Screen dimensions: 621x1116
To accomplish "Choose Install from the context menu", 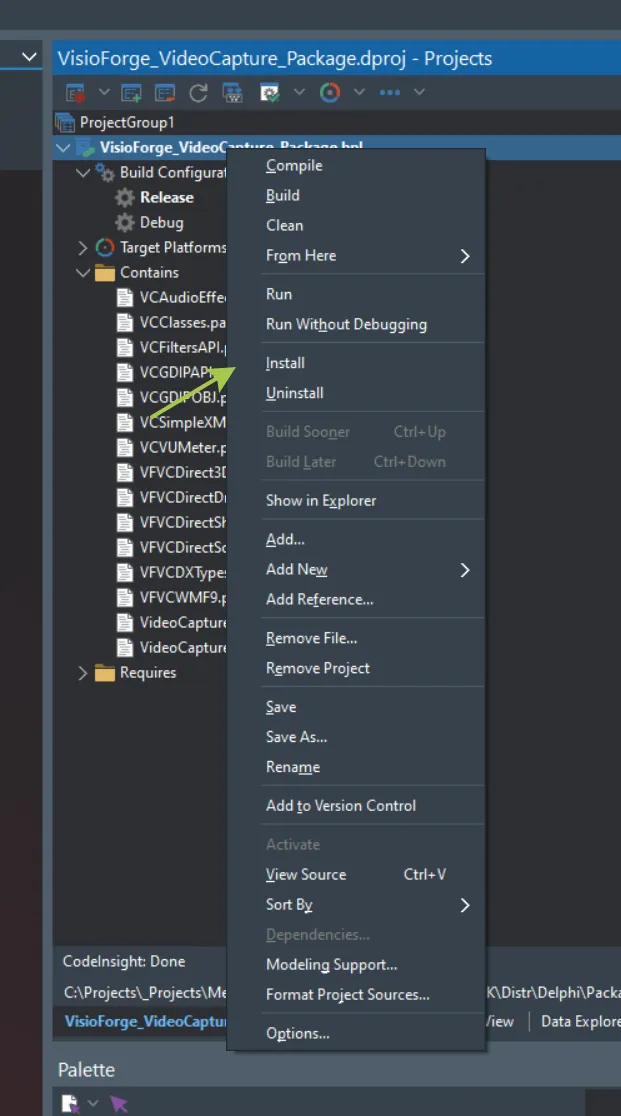I will (286, 363).
